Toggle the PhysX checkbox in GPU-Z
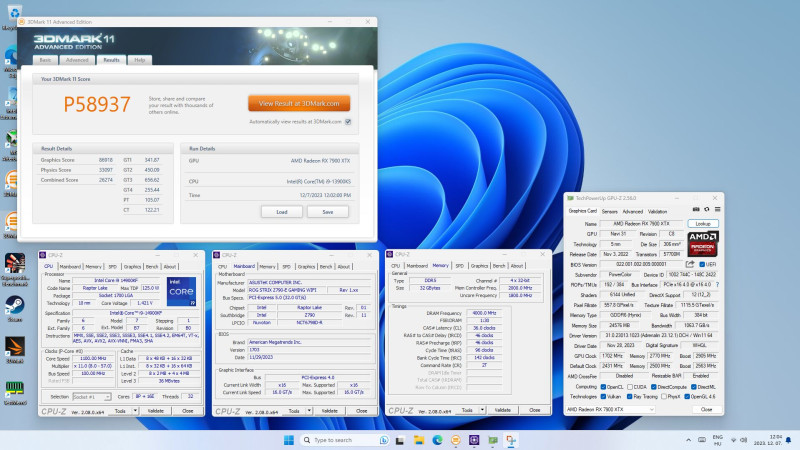The width and height of the screenshot is (800, 450). click(x=663, y=396)
